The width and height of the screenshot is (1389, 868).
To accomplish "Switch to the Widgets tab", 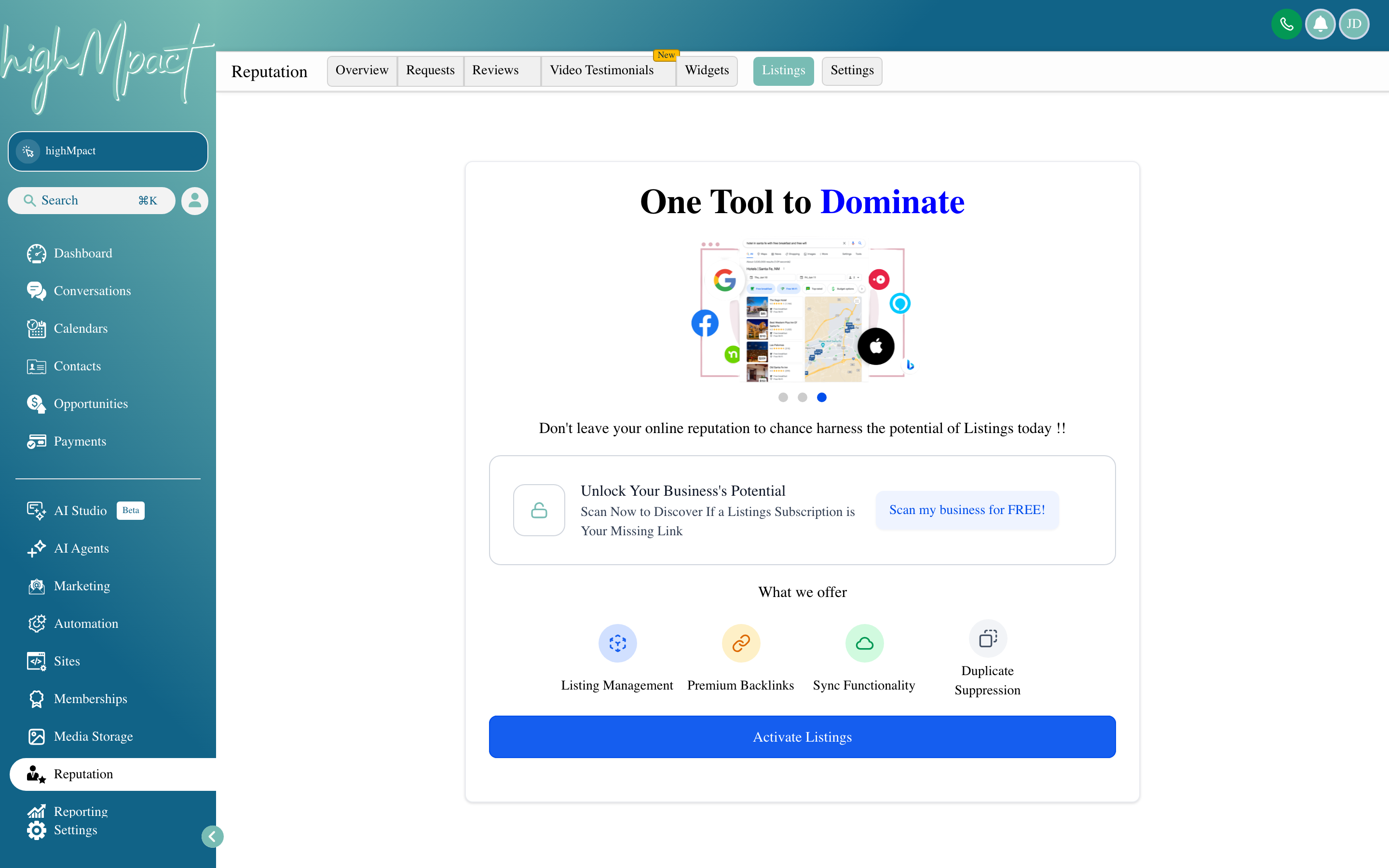I will (x=707, y=70).
